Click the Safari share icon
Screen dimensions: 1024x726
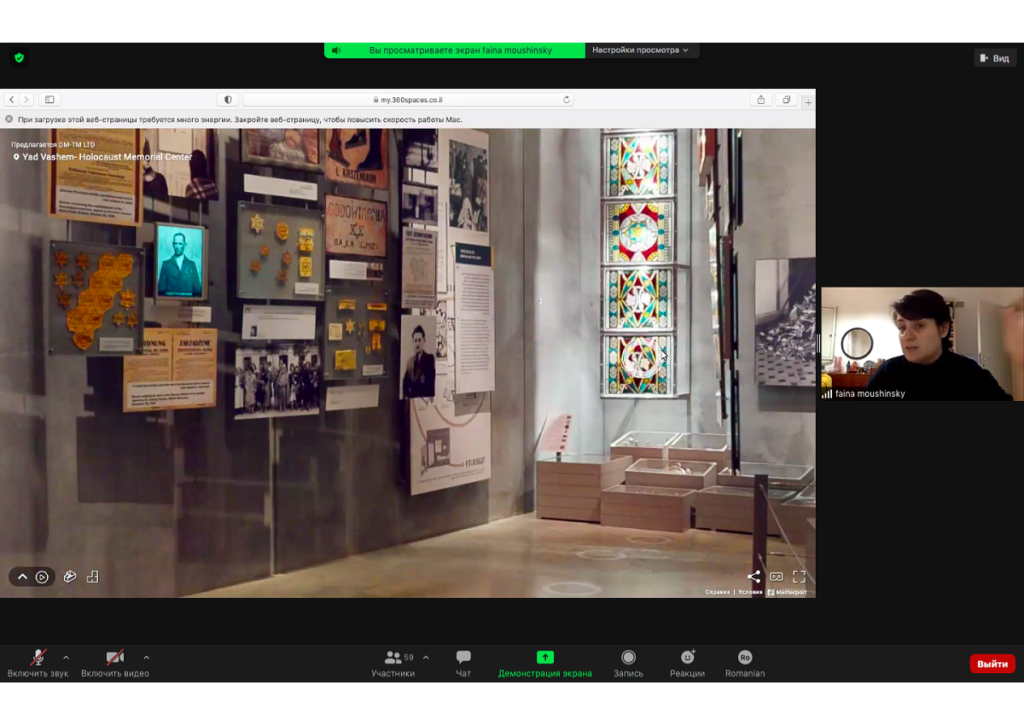[x=761, y=100]
